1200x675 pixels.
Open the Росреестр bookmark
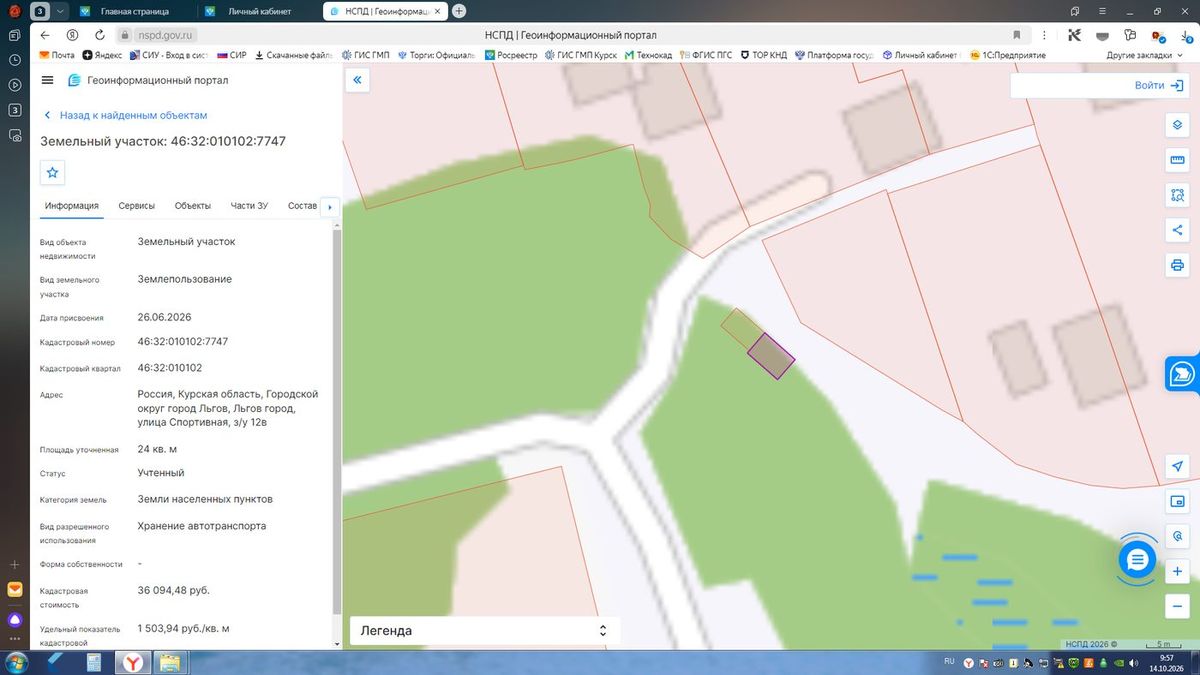pyautogui.click(x=510, y=55)
